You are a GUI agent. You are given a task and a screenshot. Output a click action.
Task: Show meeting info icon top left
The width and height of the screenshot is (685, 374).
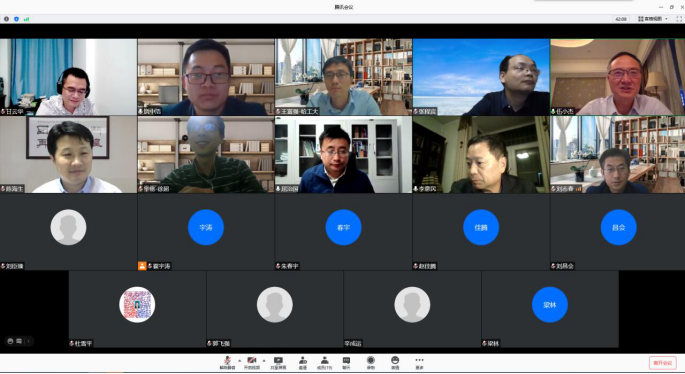click(6, 19)
